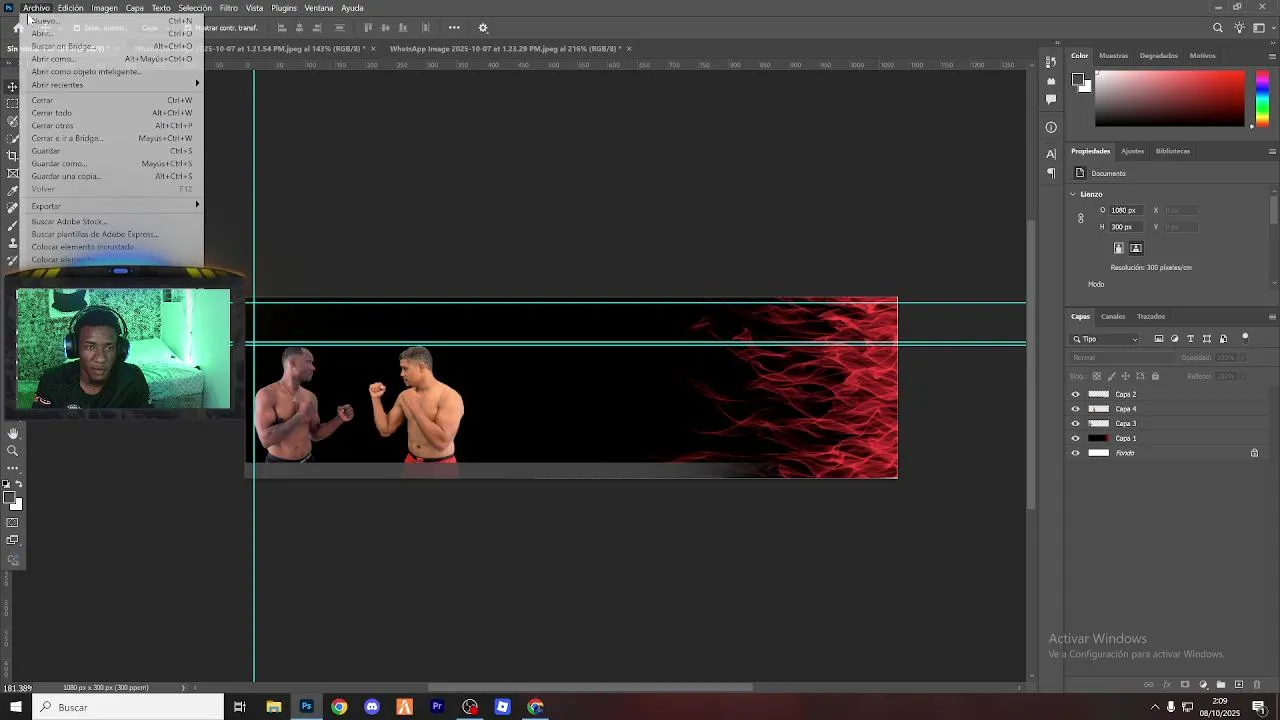Open Discord from the taskbar
This screenshot has width=1280, height=720.
(x=372, y=707)
